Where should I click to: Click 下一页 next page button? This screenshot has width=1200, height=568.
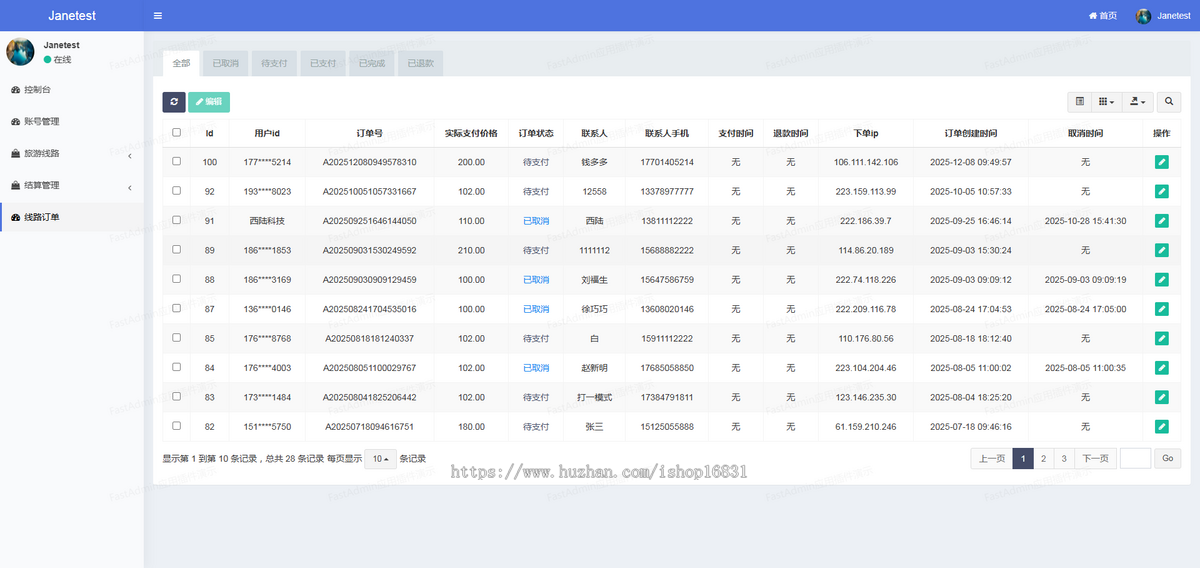[x=1095, y=459]
